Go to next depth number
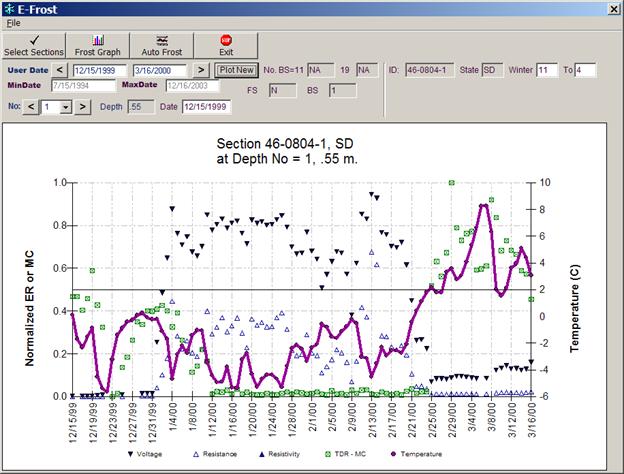Screen dimensions: 624x474 (82, 107)
